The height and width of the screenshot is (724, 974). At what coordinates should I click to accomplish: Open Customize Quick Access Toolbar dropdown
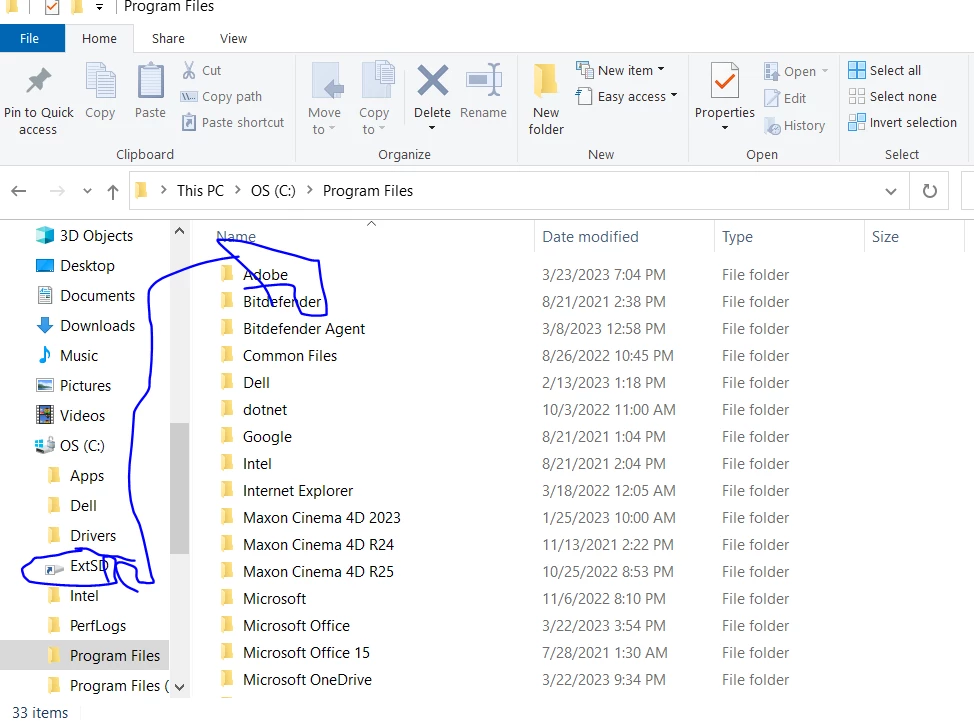(x=99, y=7)
